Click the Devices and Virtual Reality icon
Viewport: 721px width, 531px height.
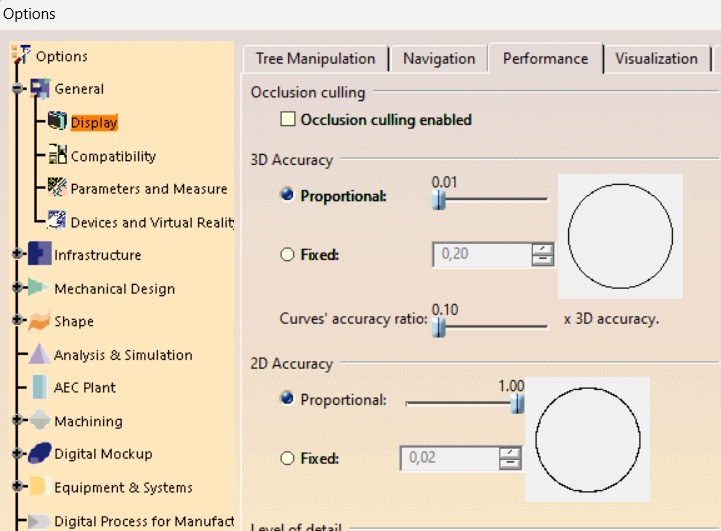click(x=57, y=221)
